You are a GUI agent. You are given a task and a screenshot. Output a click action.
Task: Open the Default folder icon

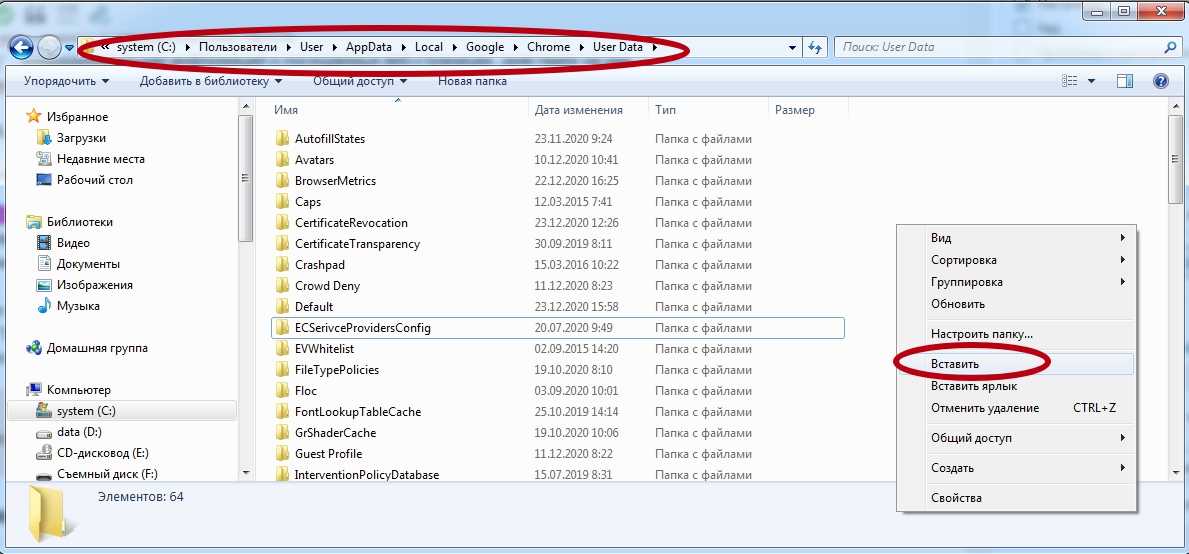(282, 307)
